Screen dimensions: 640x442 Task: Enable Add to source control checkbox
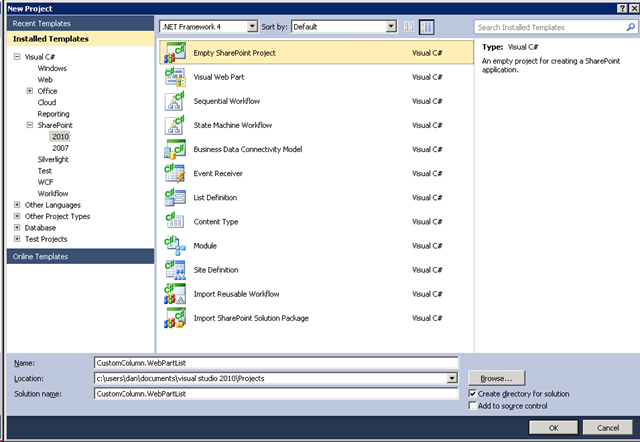point(472,405)
